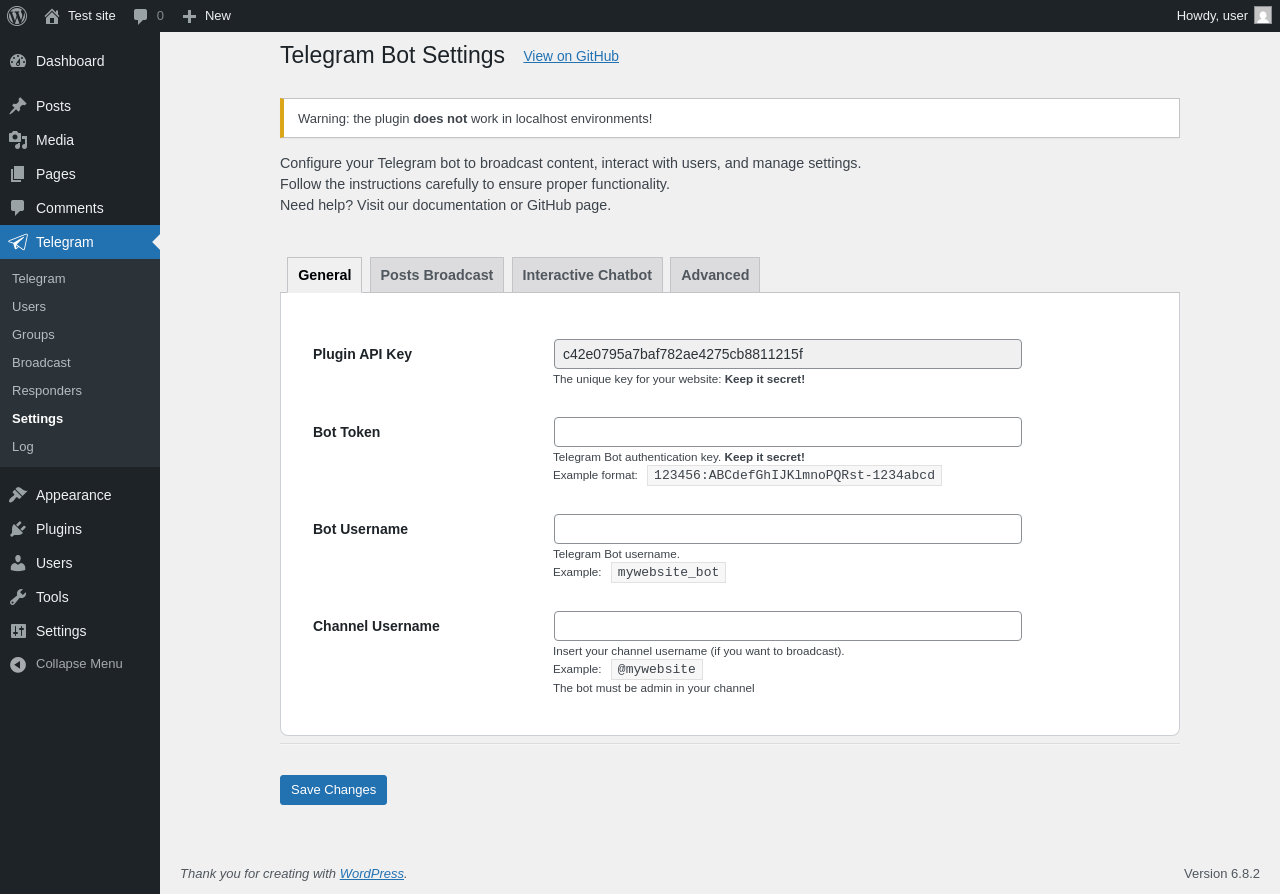Open the Advanced tab

click(x=715, y=275)
